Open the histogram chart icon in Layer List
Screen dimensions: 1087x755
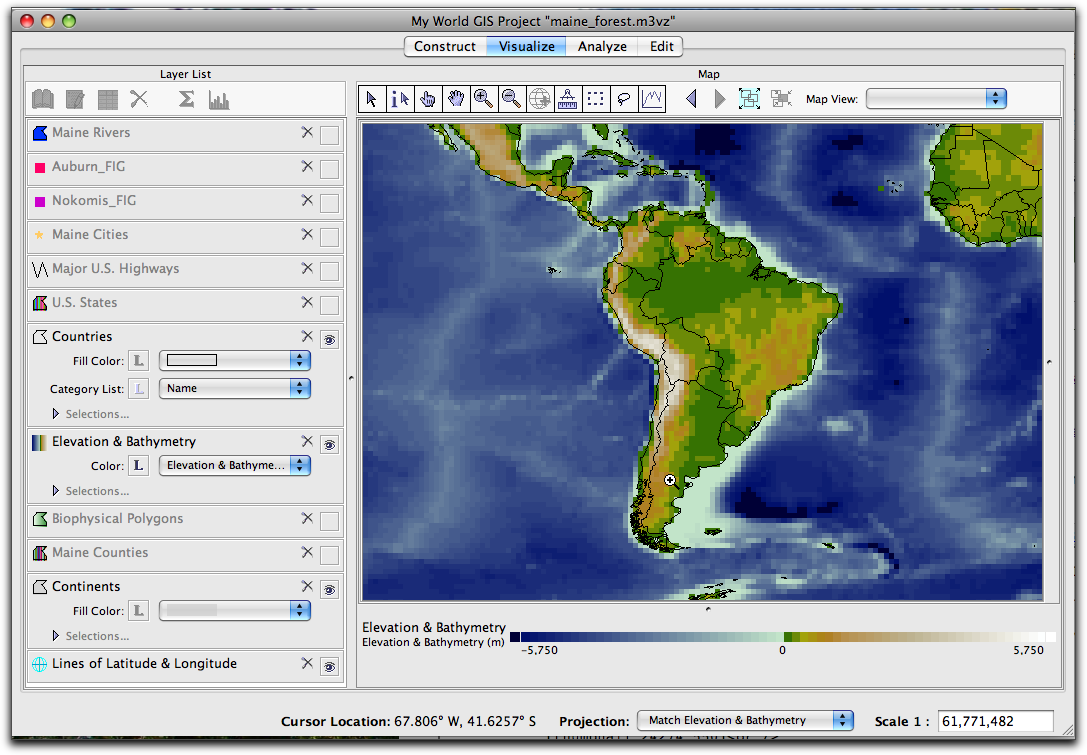(219, 99)
